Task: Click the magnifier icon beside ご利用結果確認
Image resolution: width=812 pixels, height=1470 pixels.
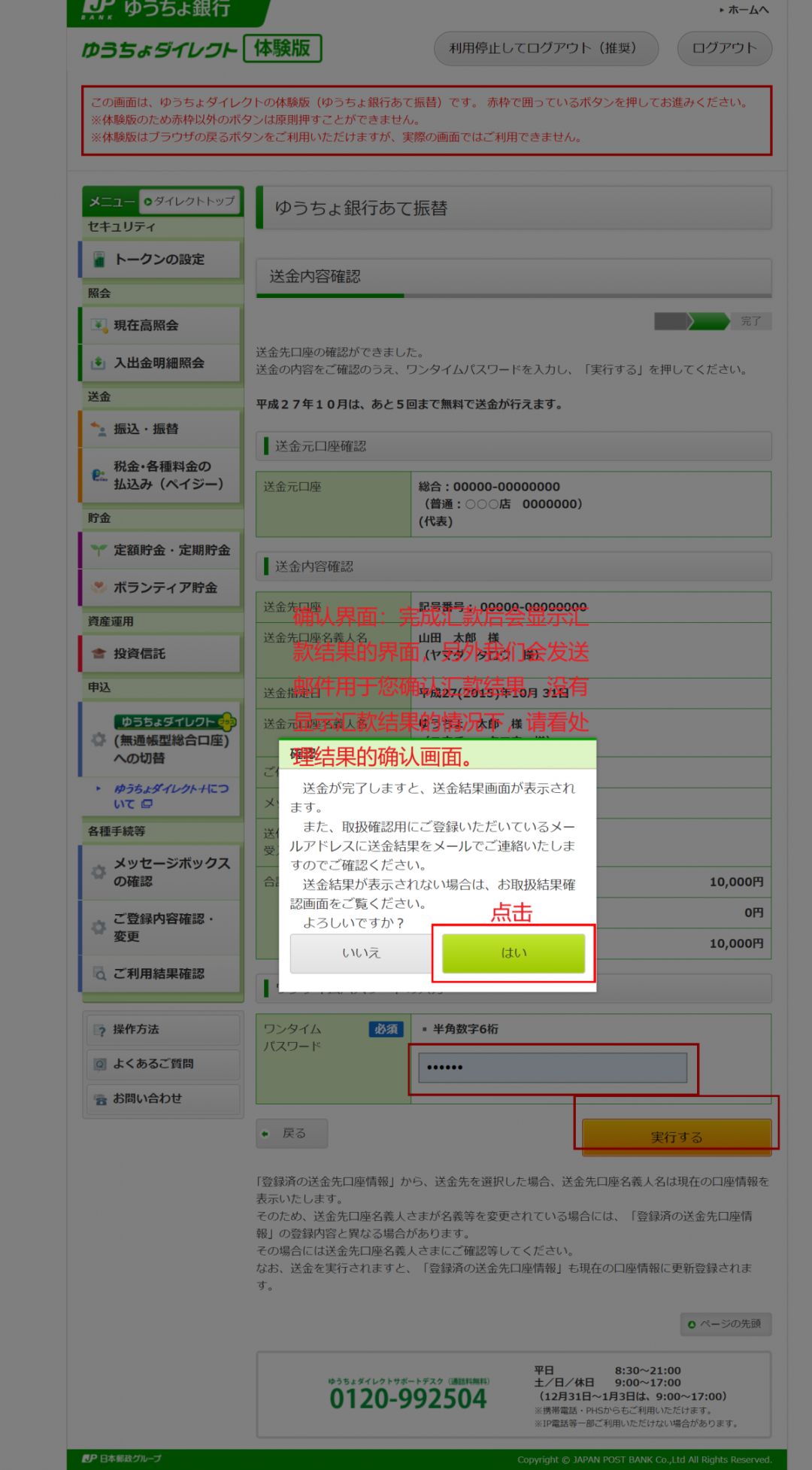Action: tap(99, 973)
